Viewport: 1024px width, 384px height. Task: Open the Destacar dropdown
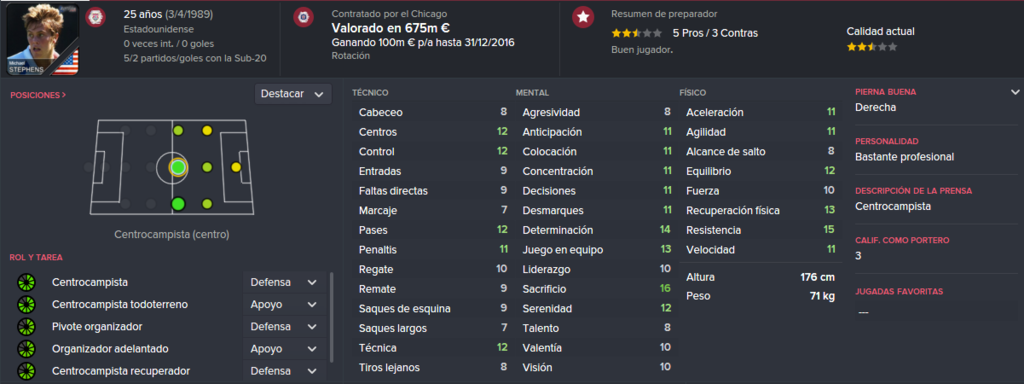tap(293, 94)
